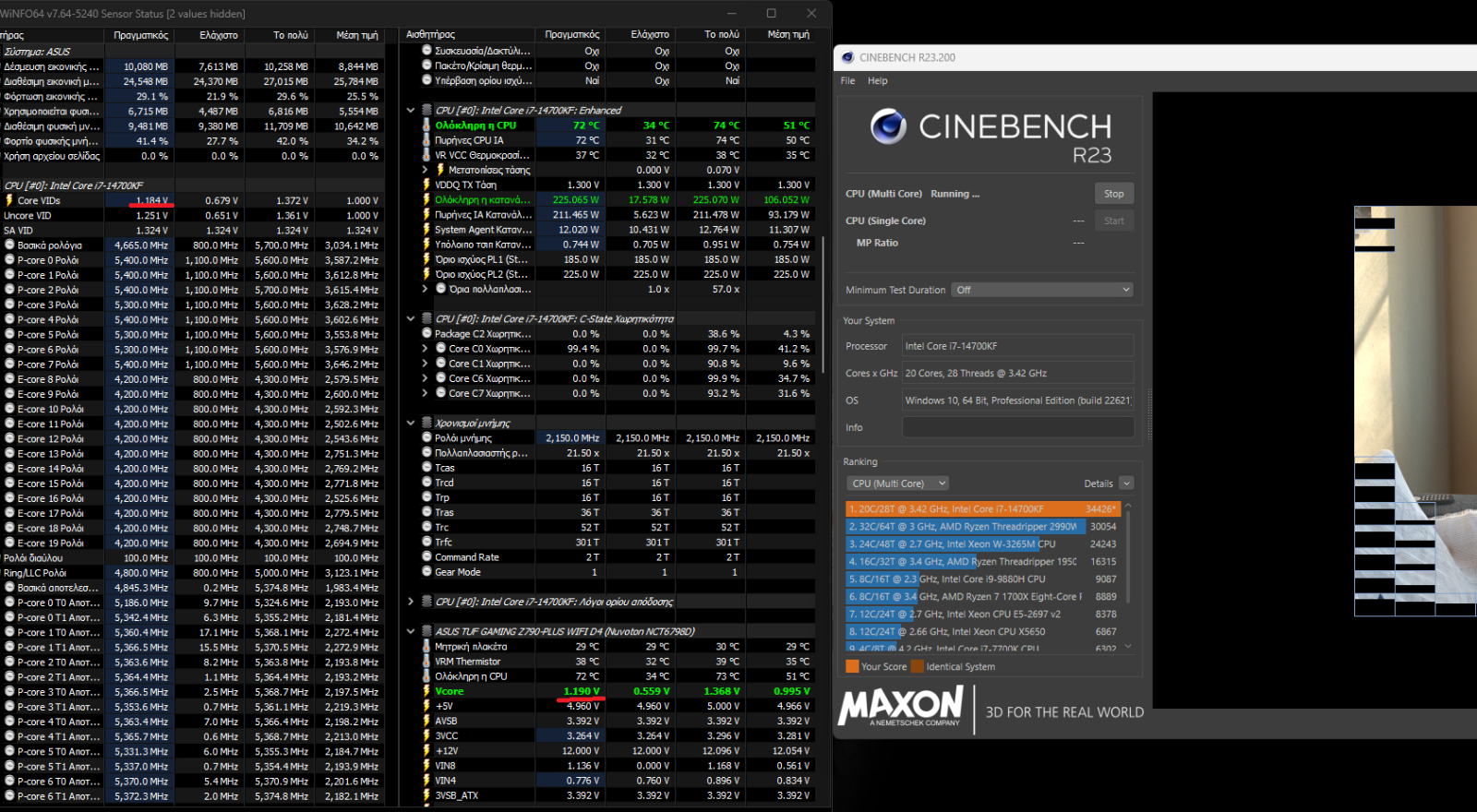Open the Help menu in Cinebench
This screenshot has width=1477, height=812.
[877, 81]
